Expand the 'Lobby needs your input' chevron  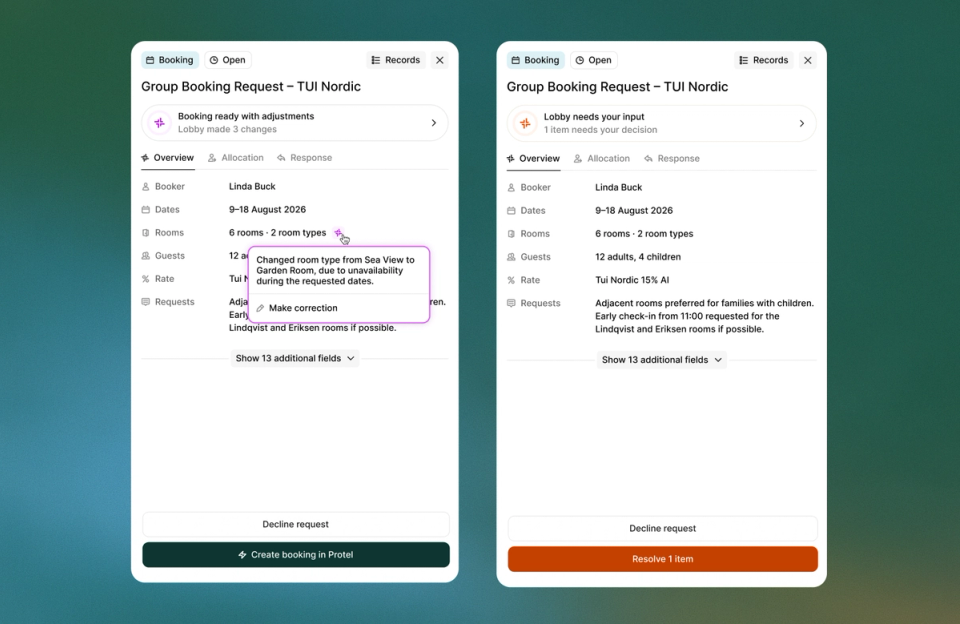tap(801, 123)
